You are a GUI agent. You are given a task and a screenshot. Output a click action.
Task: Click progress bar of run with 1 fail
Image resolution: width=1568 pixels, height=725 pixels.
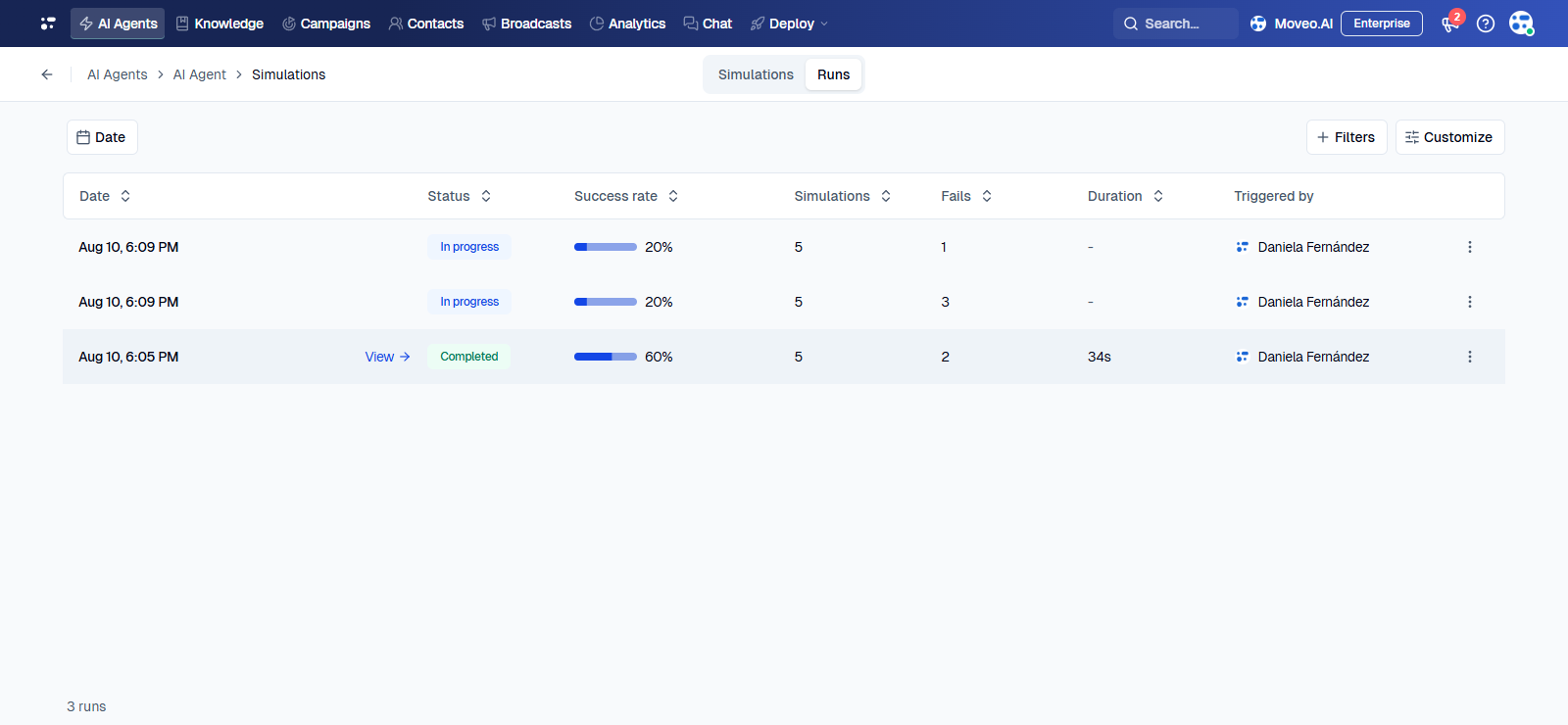point(606,247)
